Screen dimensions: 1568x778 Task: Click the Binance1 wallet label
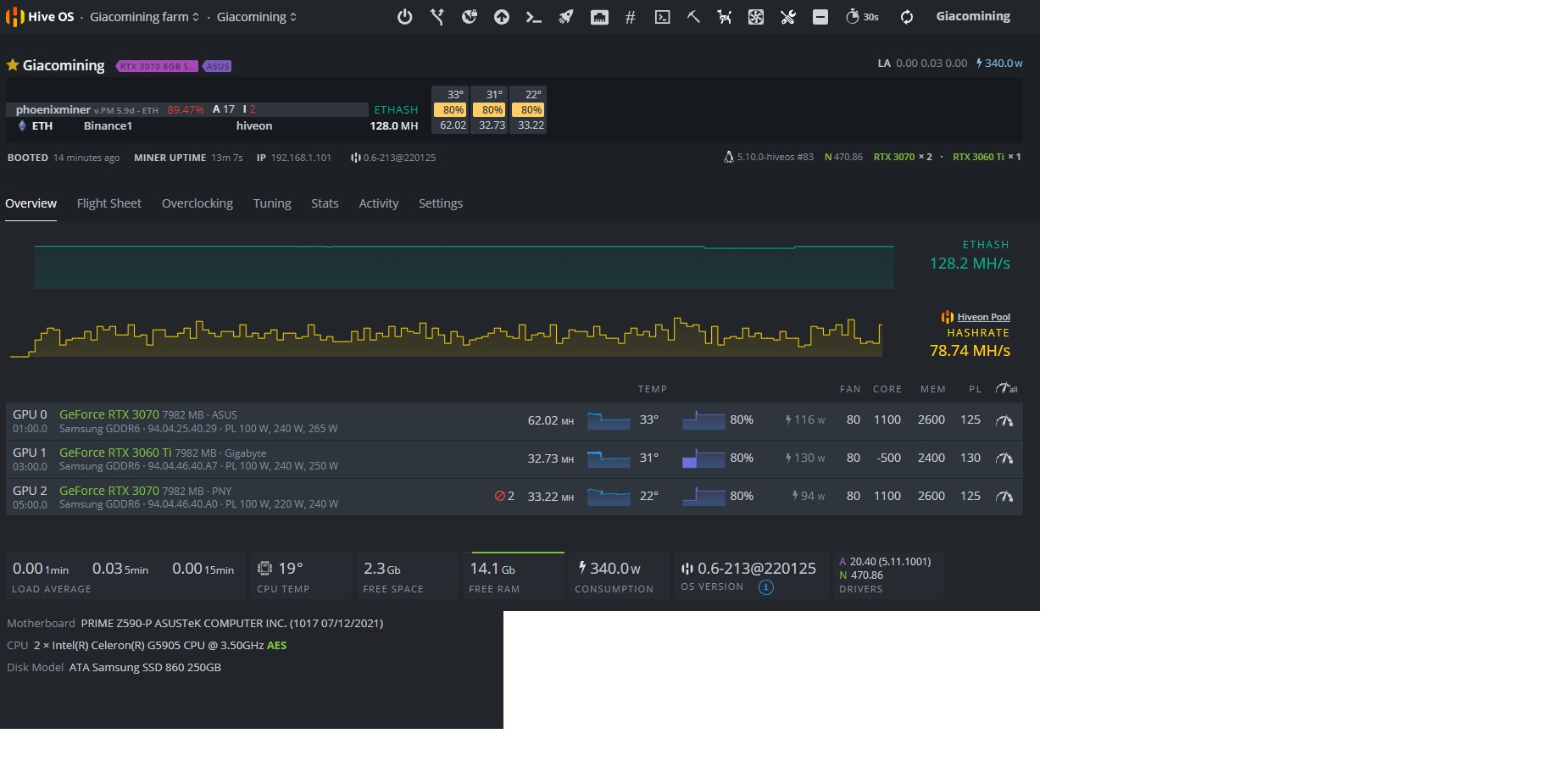pos(108,125)
